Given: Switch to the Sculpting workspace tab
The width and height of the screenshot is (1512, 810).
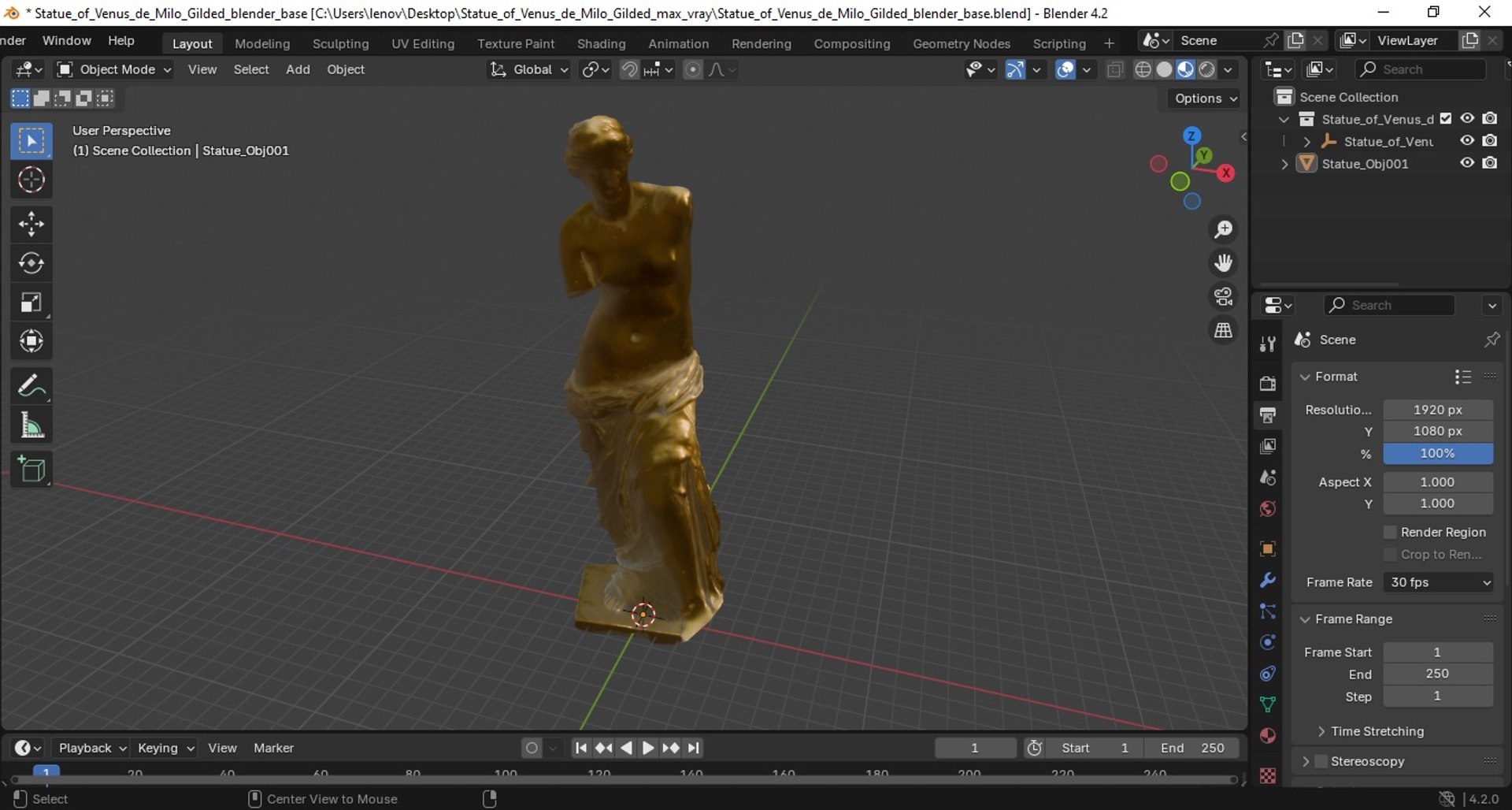Looking at the screenshot, I should pyautogui.click(x=340, y=43).
